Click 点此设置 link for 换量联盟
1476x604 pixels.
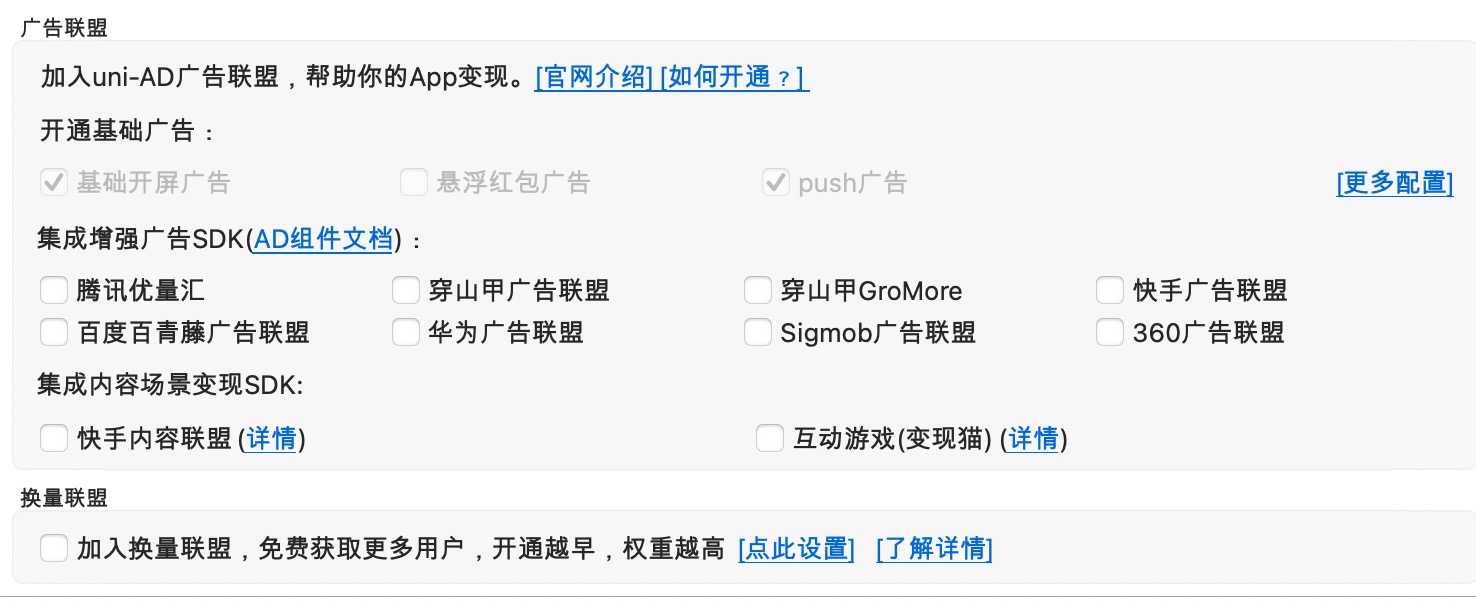796,549
